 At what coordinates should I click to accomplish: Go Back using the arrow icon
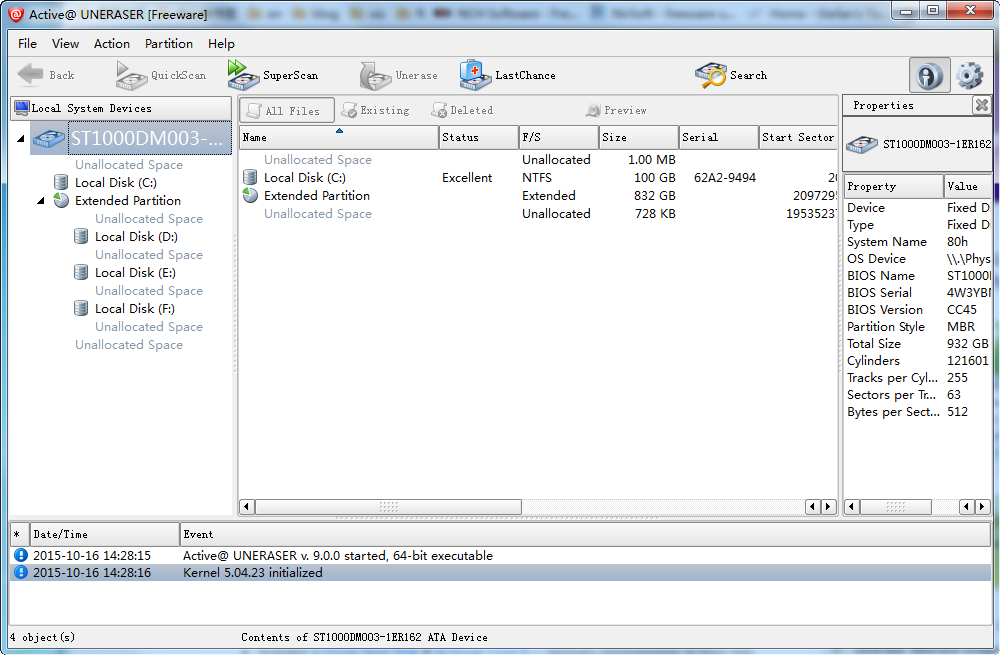(x=46, y=75)
